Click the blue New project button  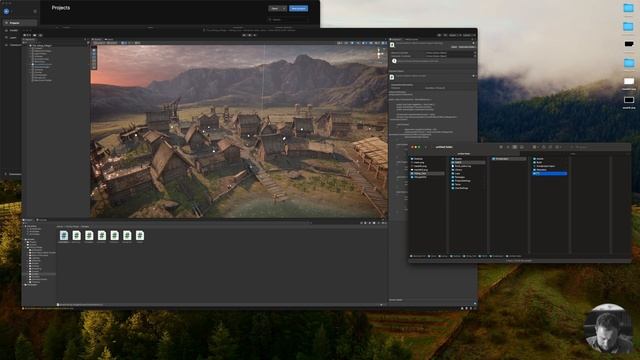pyautogui.click(x=298, y=9)
